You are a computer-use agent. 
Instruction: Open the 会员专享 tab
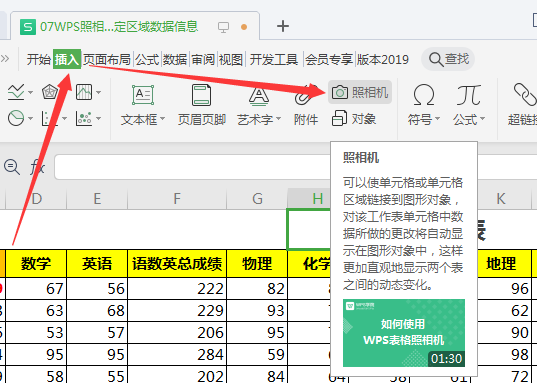[329, 59]
